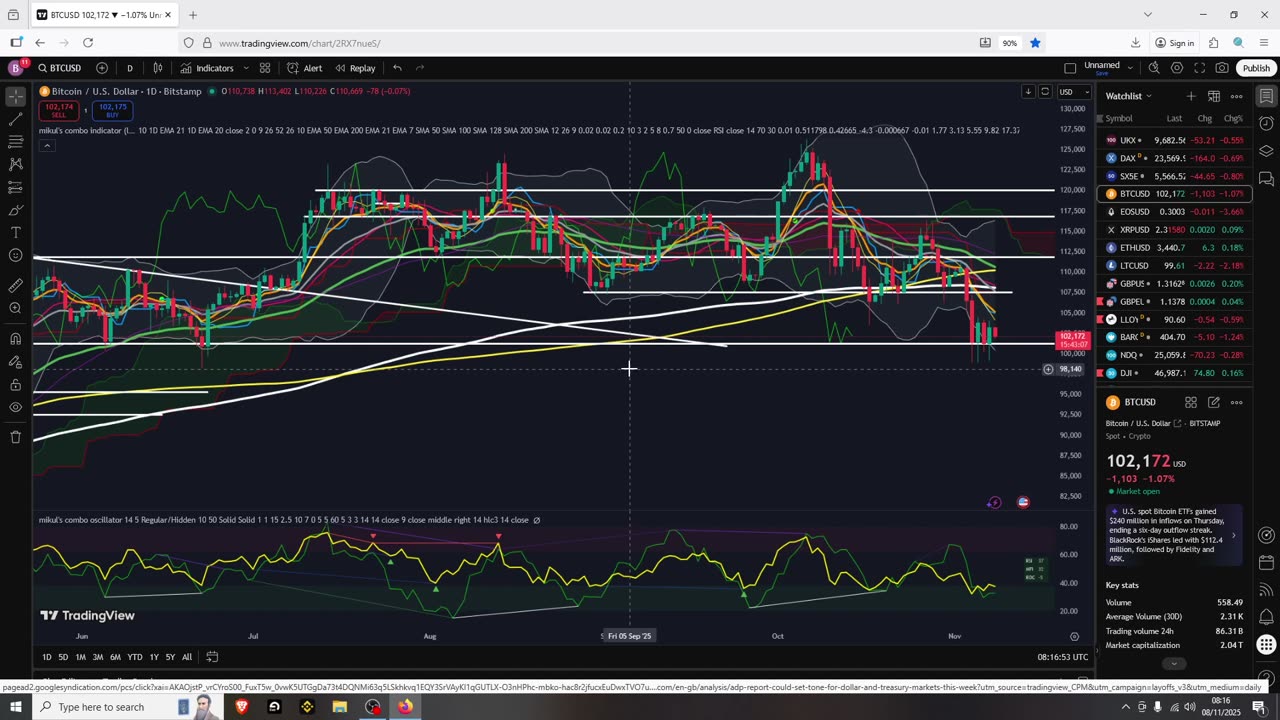Open chart settings gear icon
Screen dimensions: 1280x720
pyautogui.click(x=1177, y=68)
